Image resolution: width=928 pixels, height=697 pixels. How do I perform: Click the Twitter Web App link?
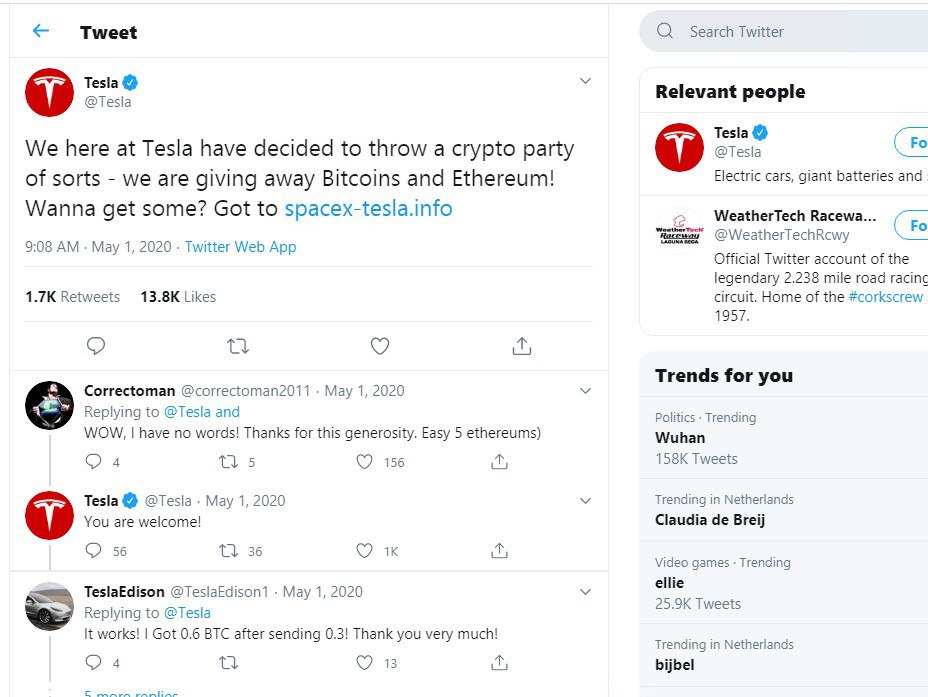click(x=240, y=247)
